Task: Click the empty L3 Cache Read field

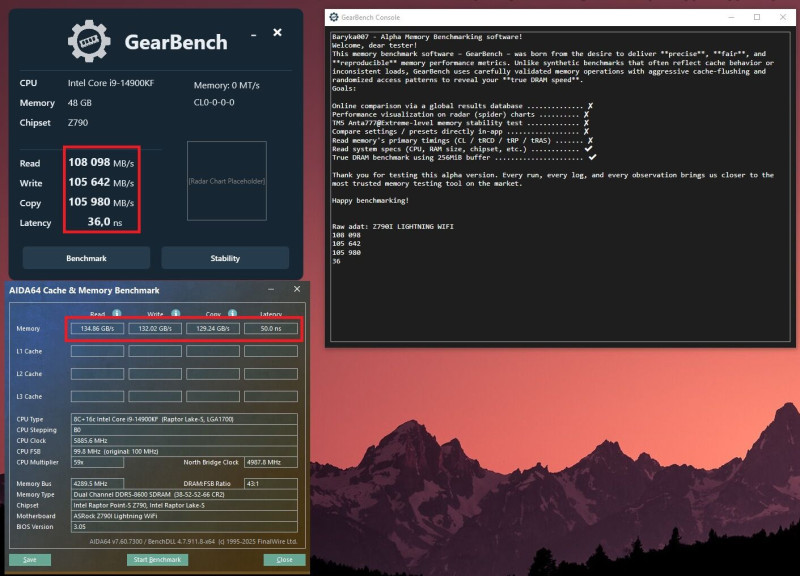Action: [97, 396]
